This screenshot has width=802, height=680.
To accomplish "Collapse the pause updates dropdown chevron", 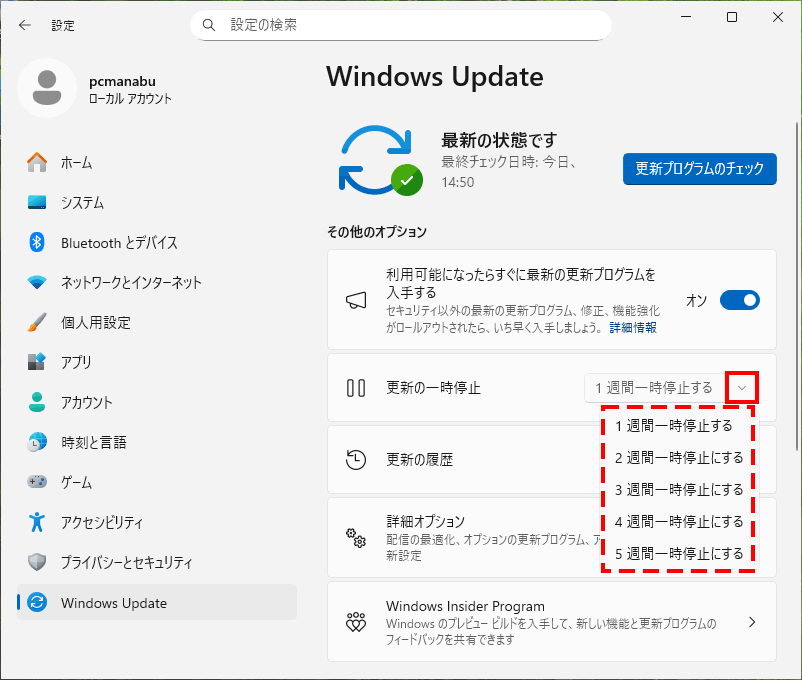I will click(742, 388).
